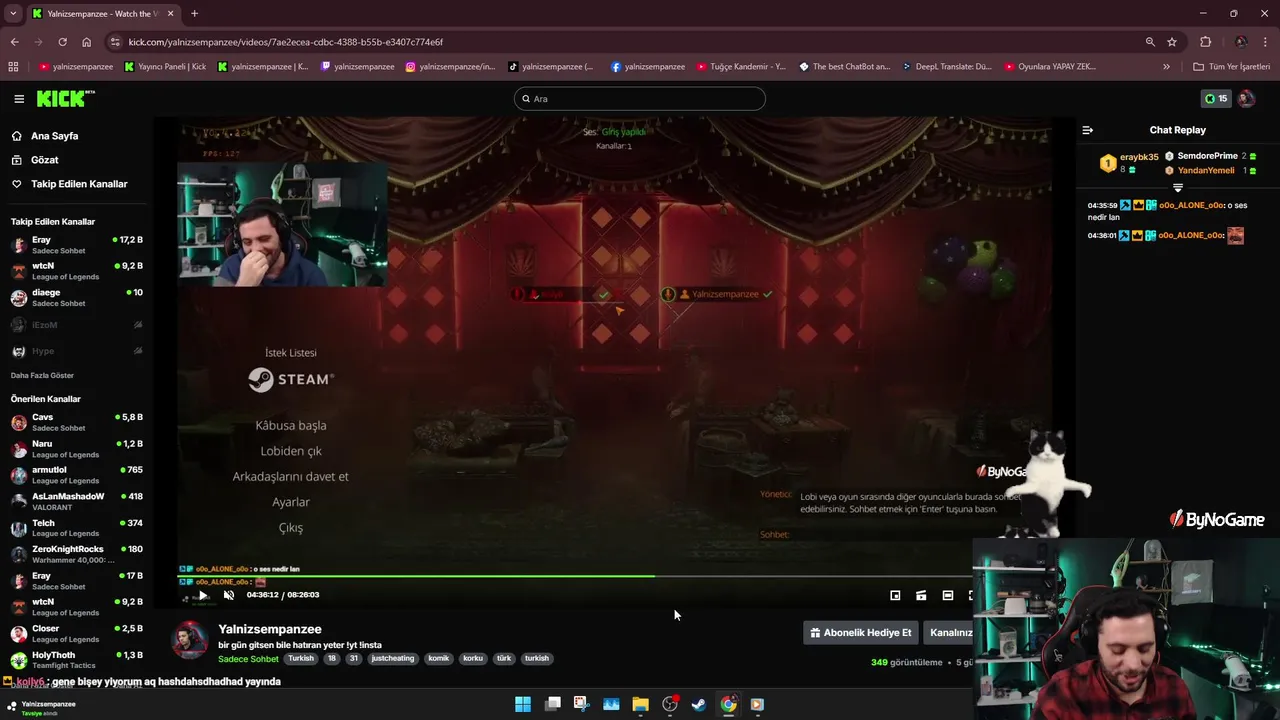Select the komik tag
1280x720 pixels.
coord(438,659)
